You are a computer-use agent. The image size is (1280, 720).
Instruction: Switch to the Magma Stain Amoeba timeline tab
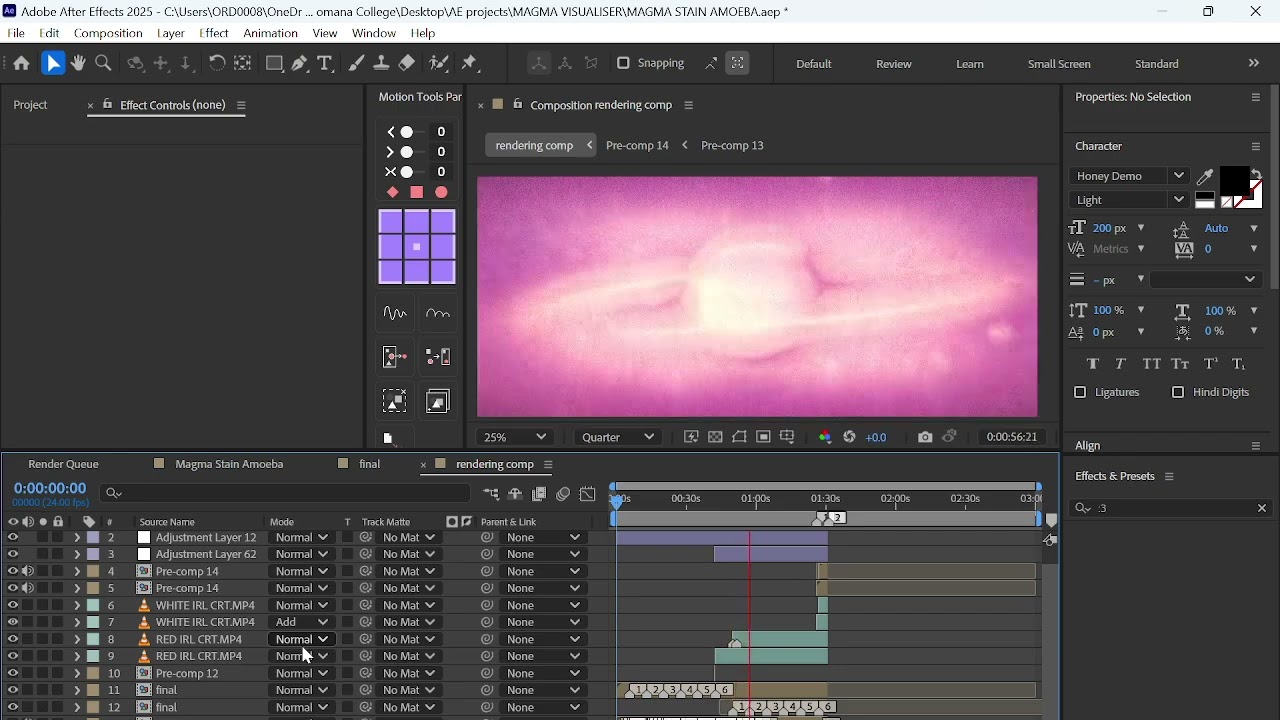click(230, 465)
